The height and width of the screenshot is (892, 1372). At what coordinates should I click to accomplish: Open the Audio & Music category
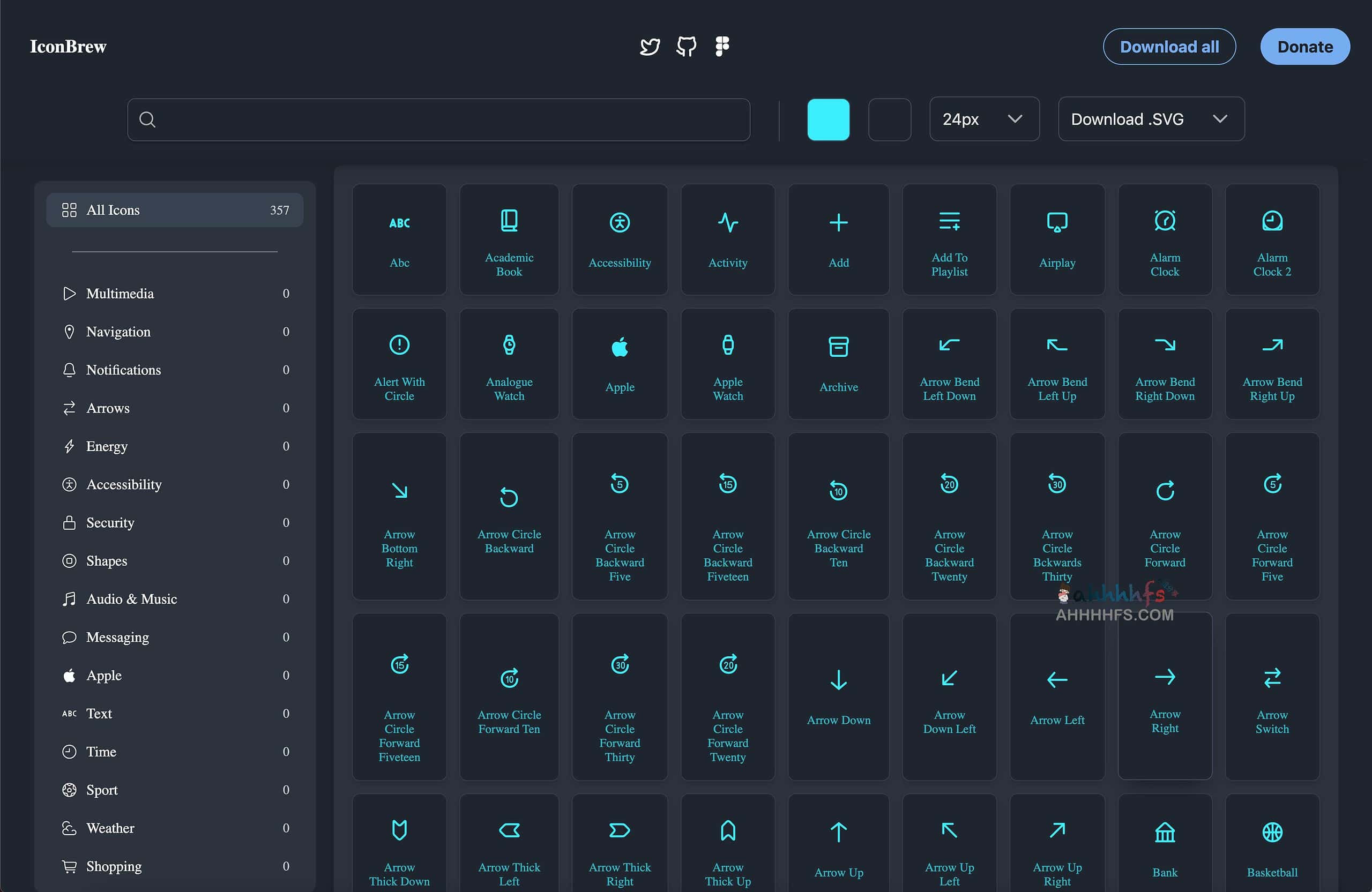131,599
